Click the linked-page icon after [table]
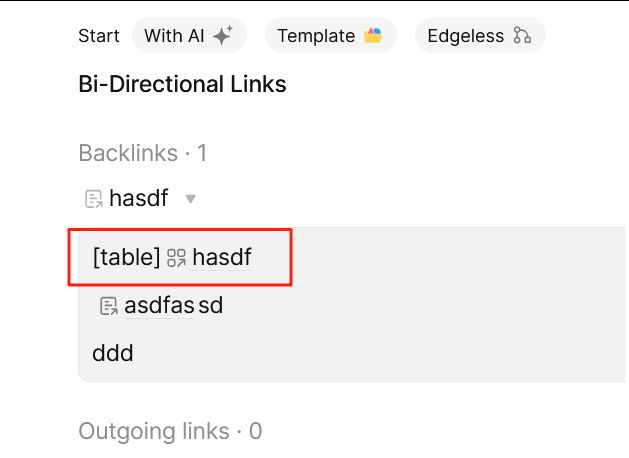 (177, 258)
